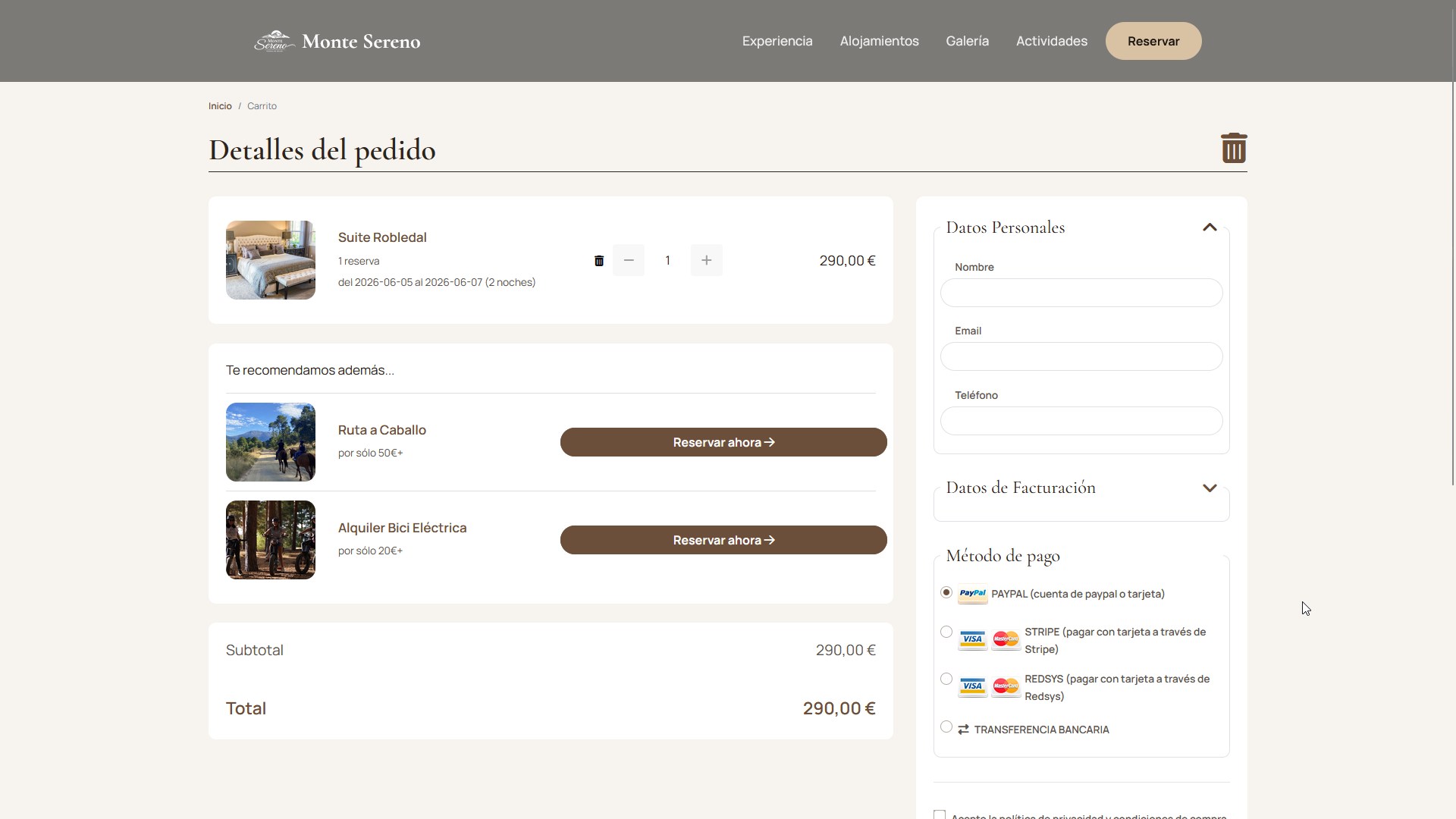Screen dimensions: 1456x819
Task: Collapse the Datos Personales section chevron
Action: (1210, 227)
